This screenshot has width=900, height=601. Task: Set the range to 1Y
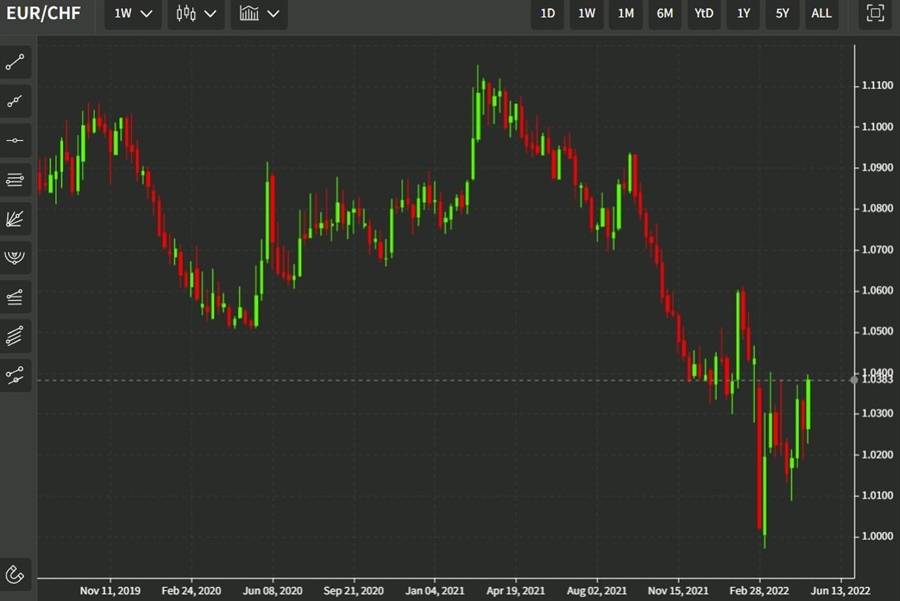[x=743, y=13]
